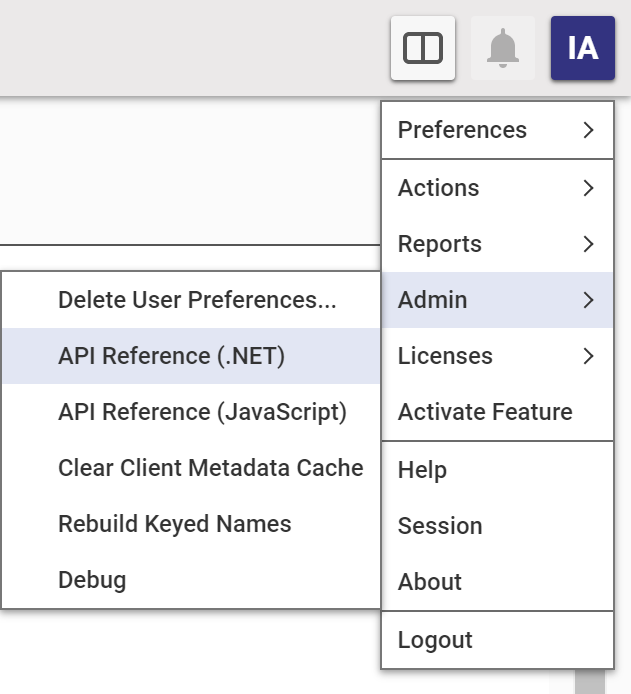Select Clear Client Metadata Cache
Image resolution: width=631 pixels, height=694 pixels.
pos(210,468)
